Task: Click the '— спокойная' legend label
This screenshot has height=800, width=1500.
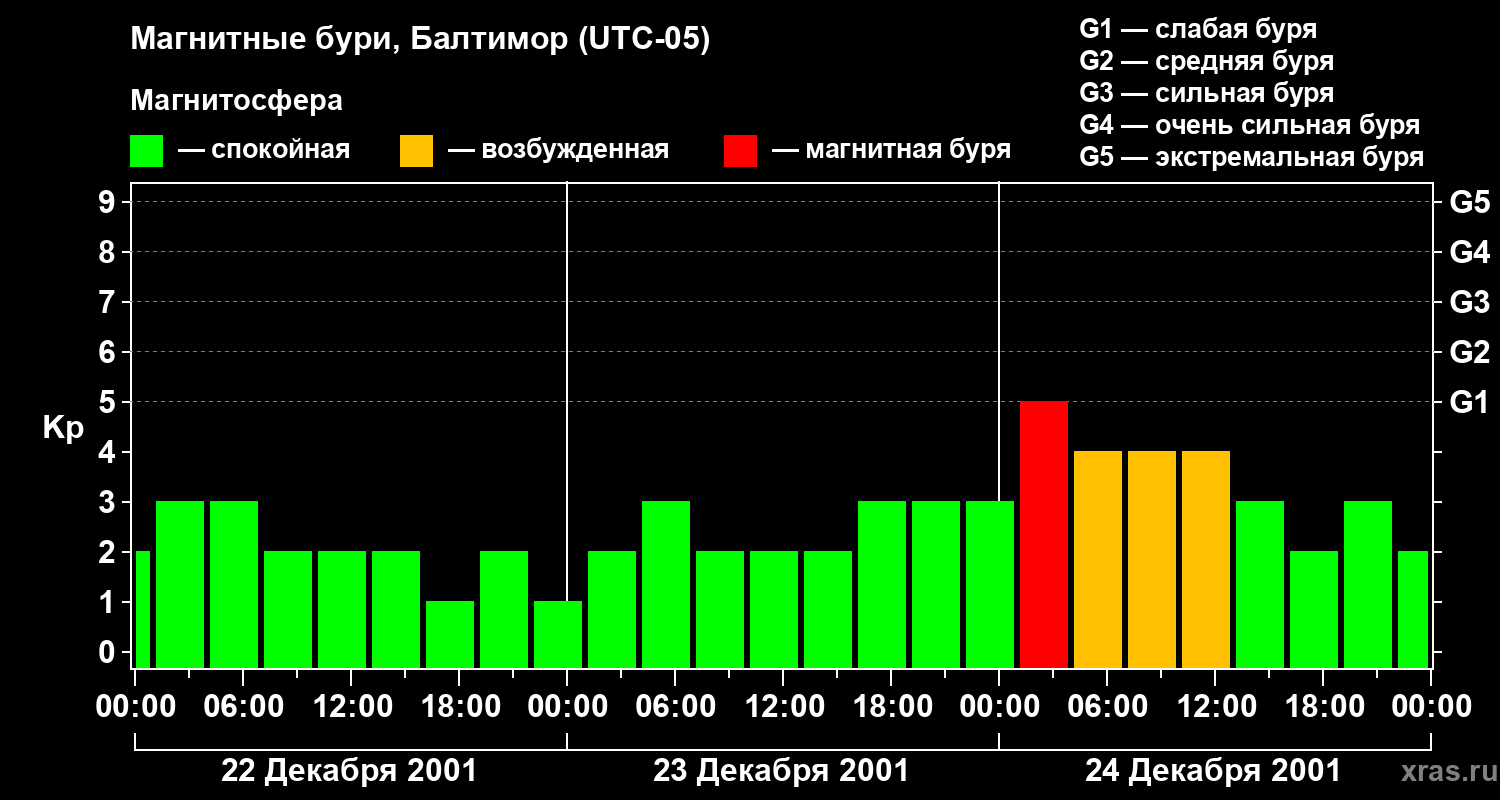Action: [264, 151]
